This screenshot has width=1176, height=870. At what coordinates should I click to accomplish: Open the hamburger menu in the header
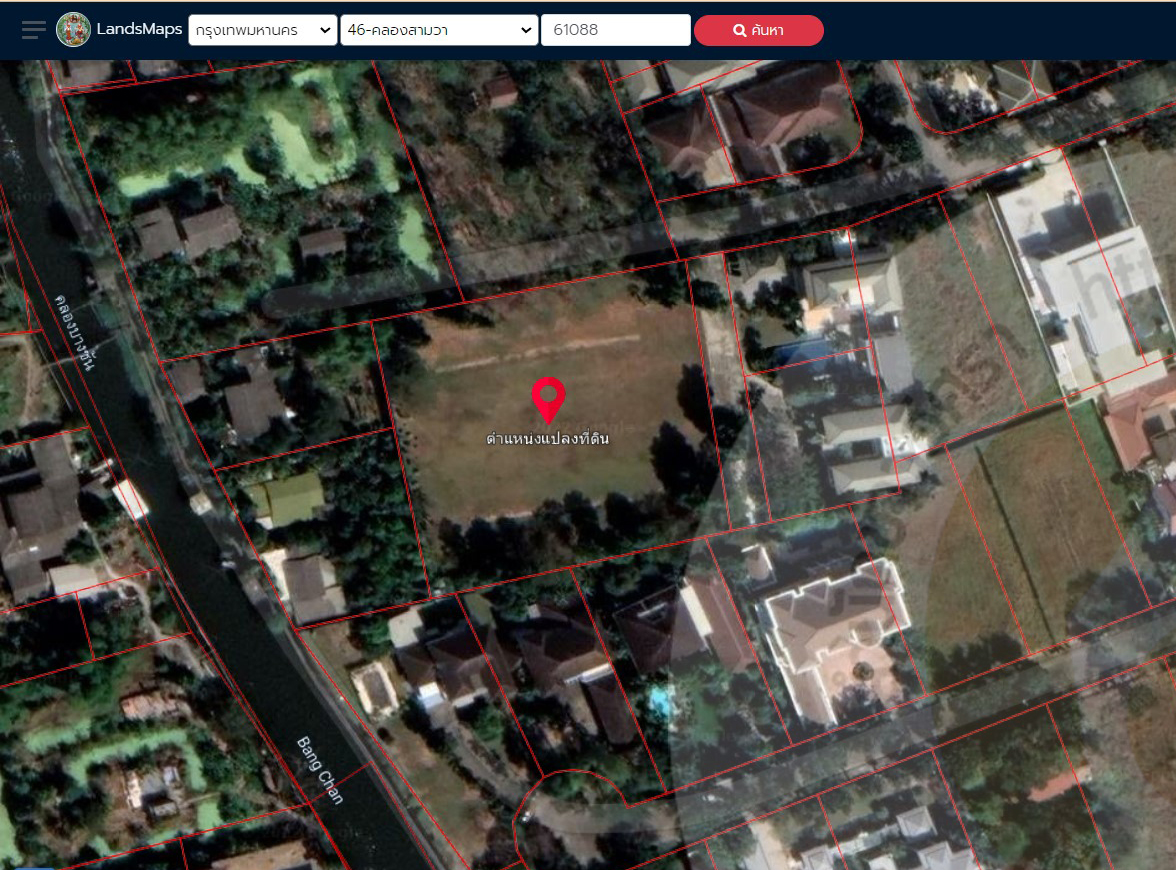[34, 30]
